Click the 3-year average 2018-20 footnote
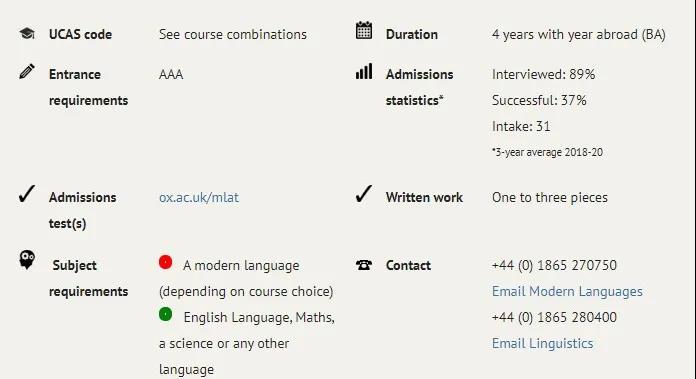This screenshot has height=379, width=696. point(547,152)
